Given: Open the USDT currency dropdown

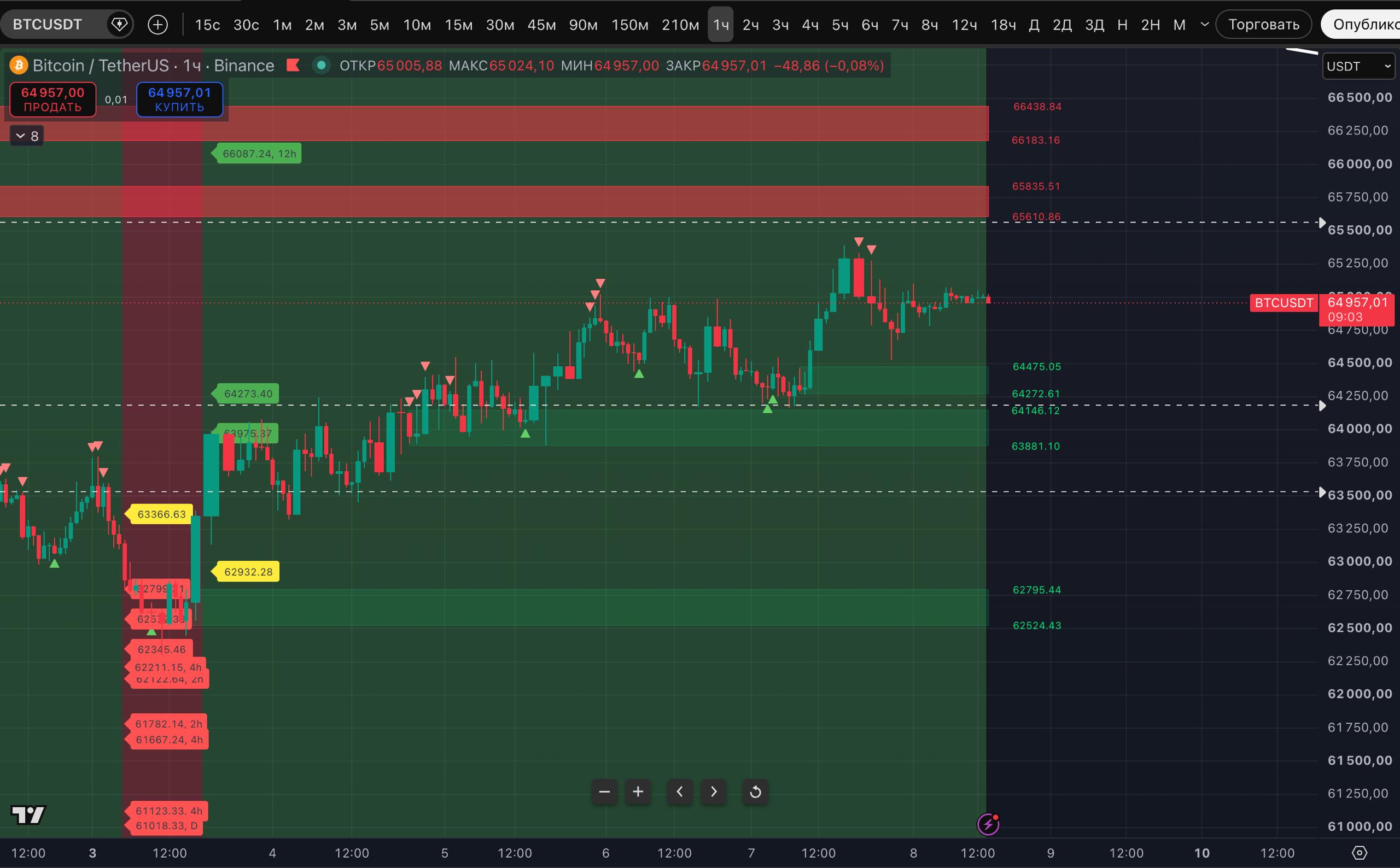Looking at the screenshot, I should [1357, 66].
